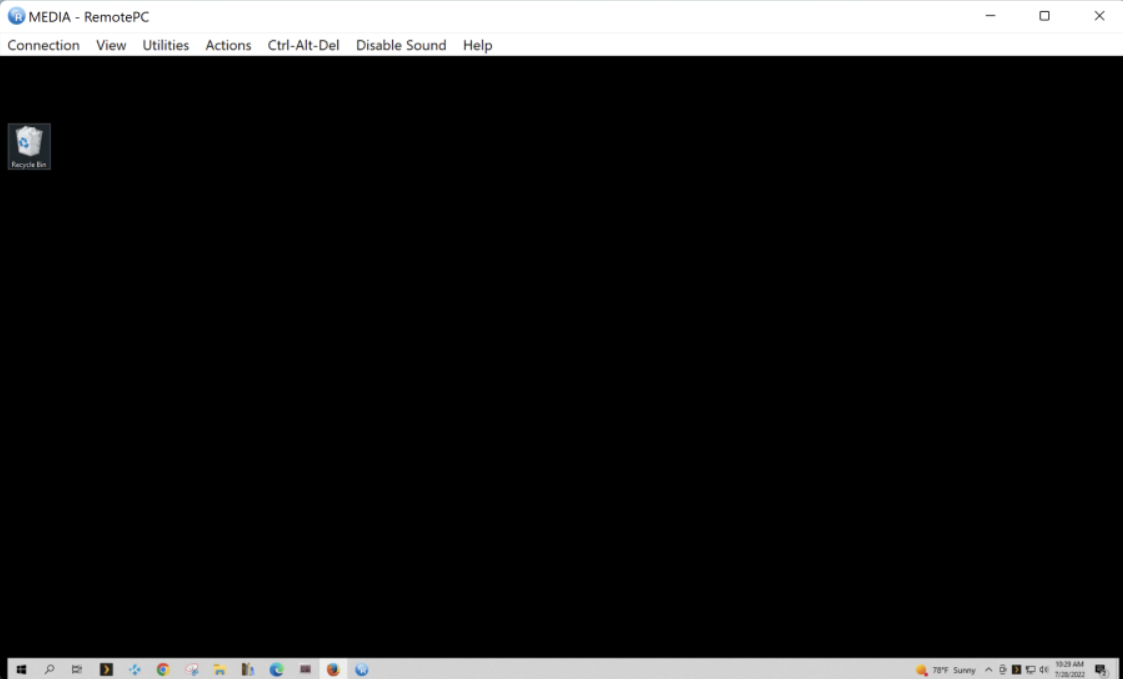
Task: Click the books library taskbar icon
Action: click(248, 670)
